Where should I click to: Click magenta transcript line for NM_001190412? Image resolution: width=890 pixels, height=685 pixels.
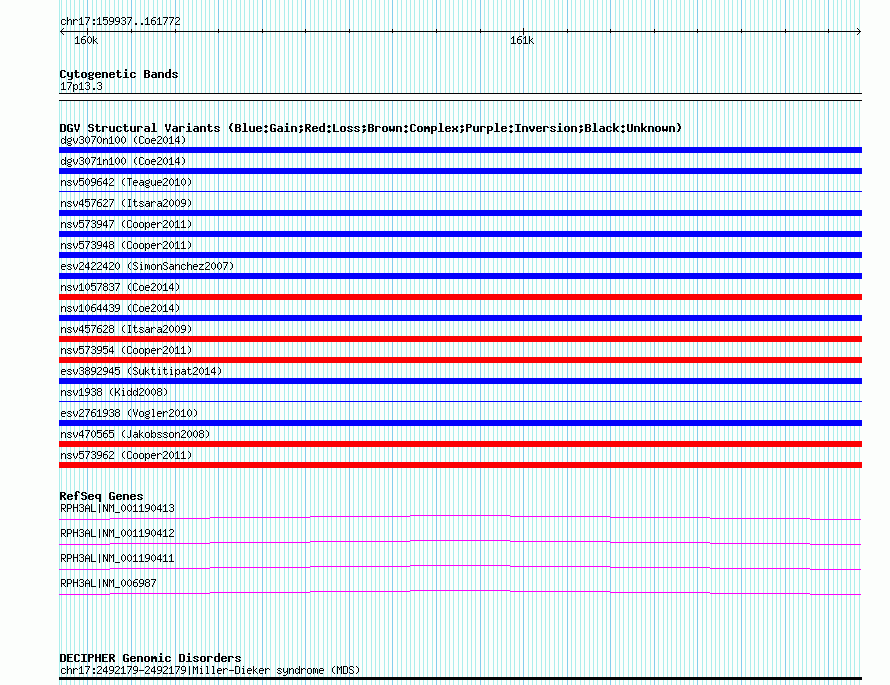pos(460,541)
